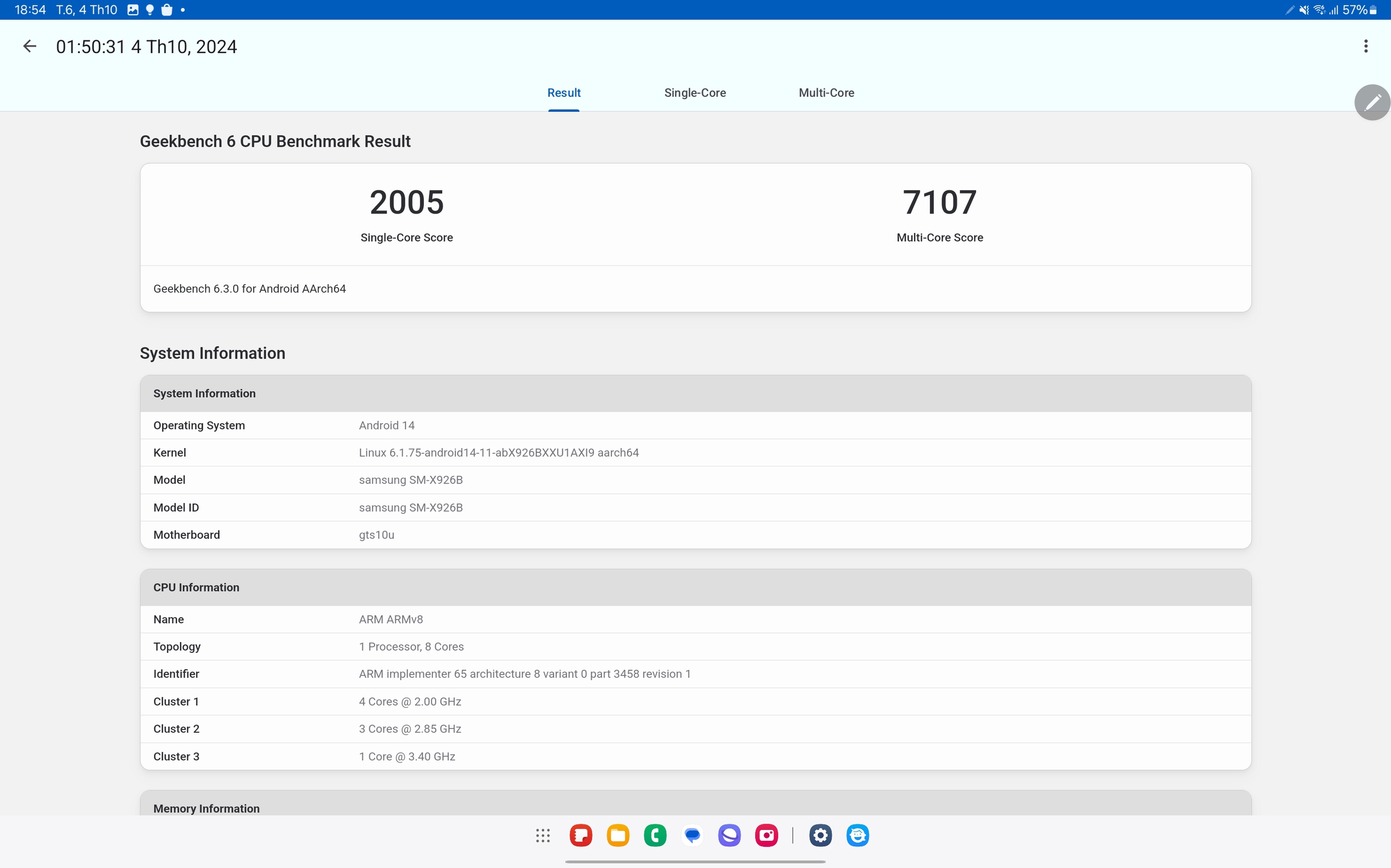Tap Topology value '1 Processor, 8 Cores'
The image size is (1391, 868).
click(x=411, y=646)
